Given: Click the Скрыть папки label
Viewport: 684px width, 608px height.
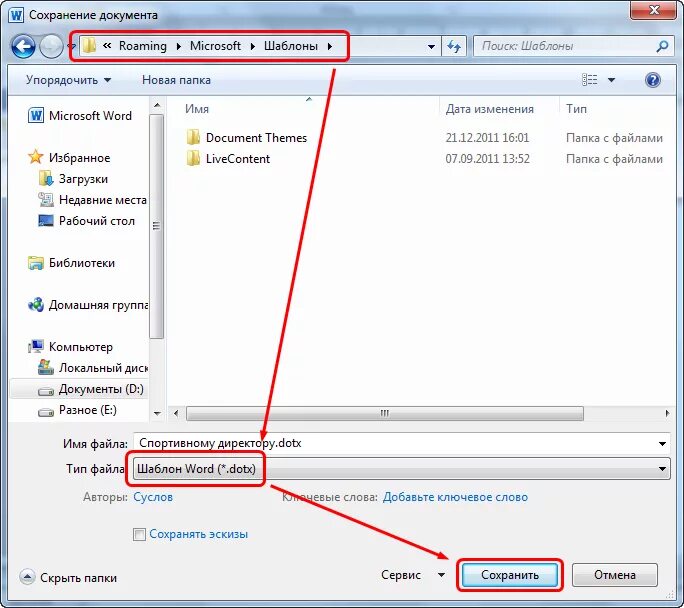Looking at the screenshot, I should point(79,577).
